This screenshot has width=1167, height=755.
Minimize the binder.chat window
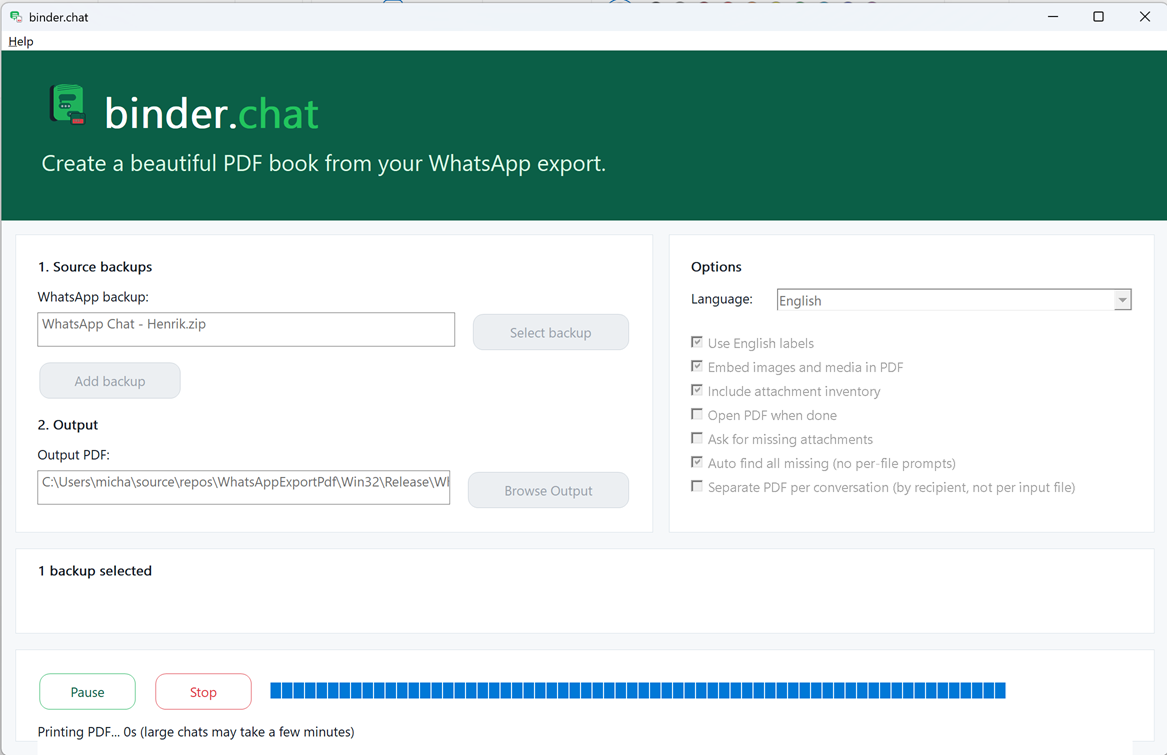(1053, 16)
